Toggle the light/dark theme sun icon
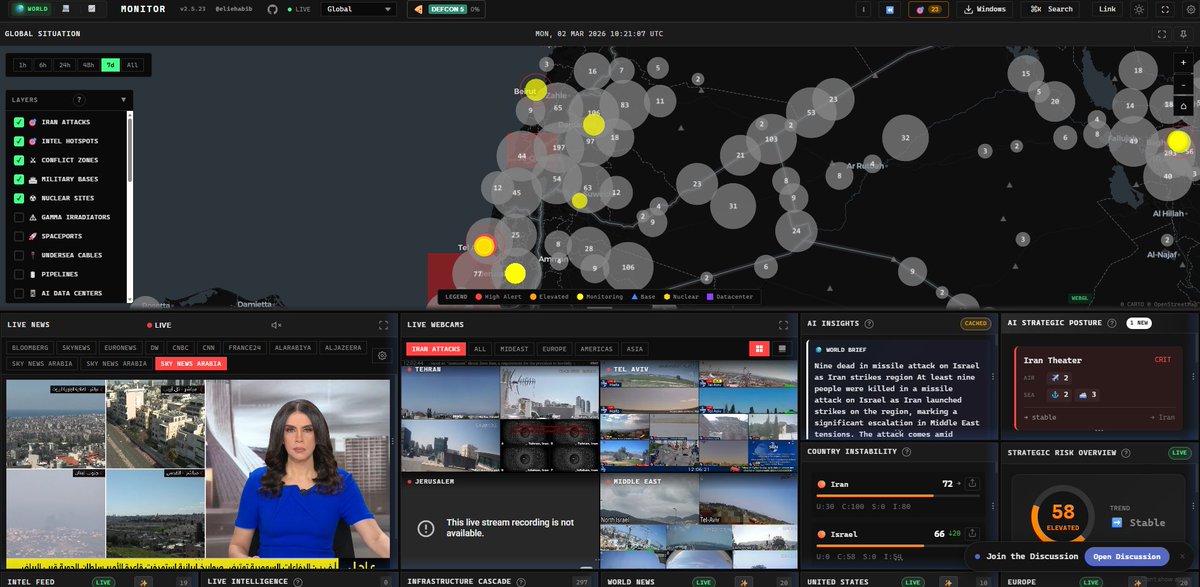Screen dimensions: 1200x587 (1138, 9)
